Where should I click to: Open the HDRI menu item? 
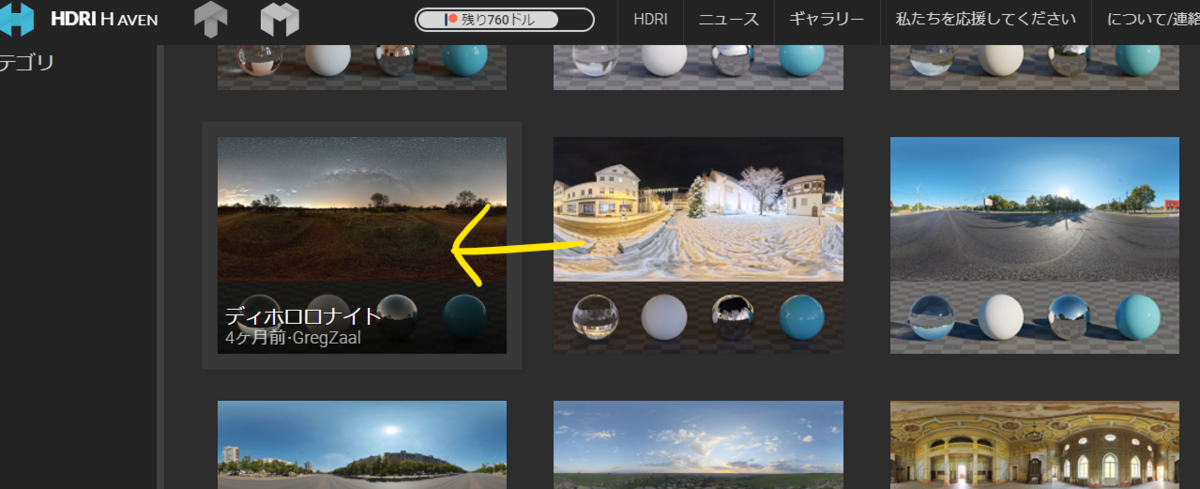point(650,19)
